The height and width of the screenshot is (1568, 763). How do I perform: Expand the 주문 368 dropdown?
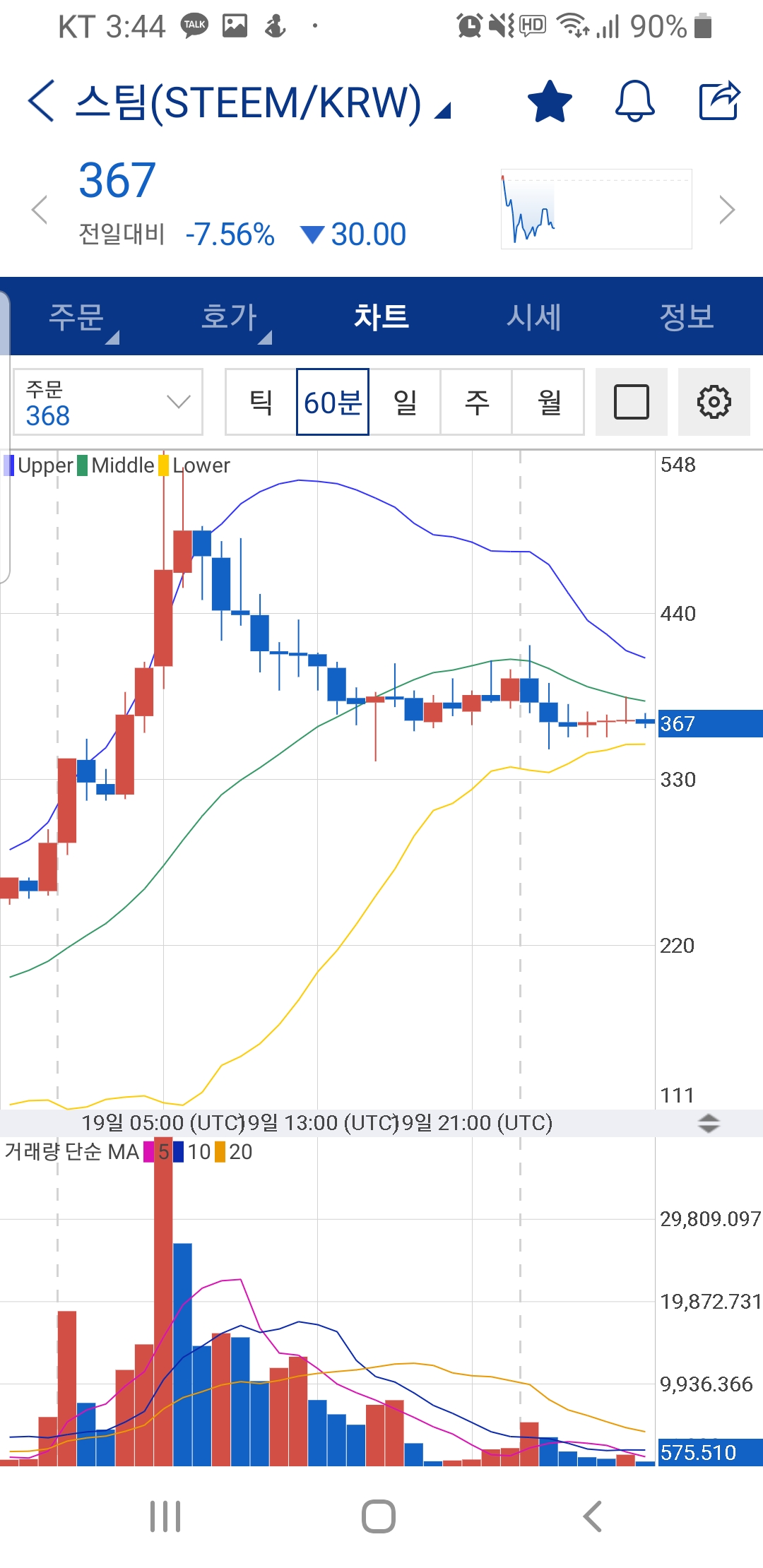click(x=108, y=402)
